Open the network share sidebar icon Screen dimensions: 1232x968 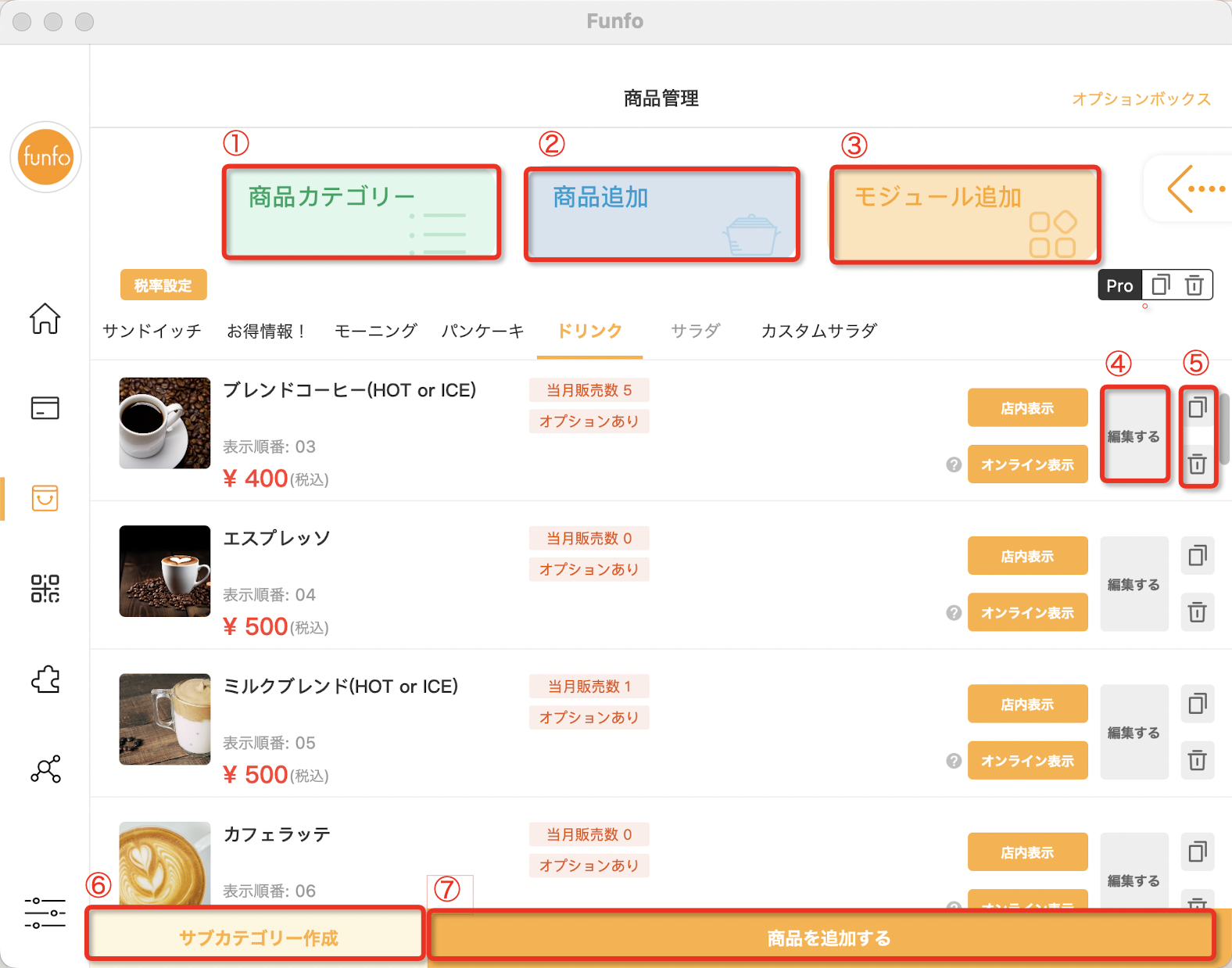click(x=45, y=769)
